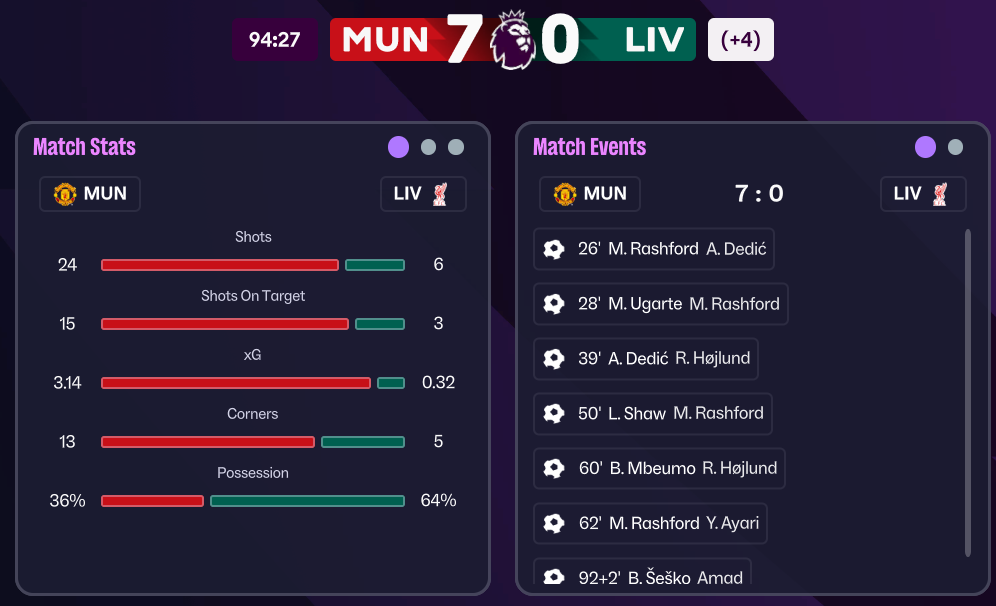This screenshot has height=606, width=996.
Task: Click the Possession bar for Liverpool
Action: (307, 501)
